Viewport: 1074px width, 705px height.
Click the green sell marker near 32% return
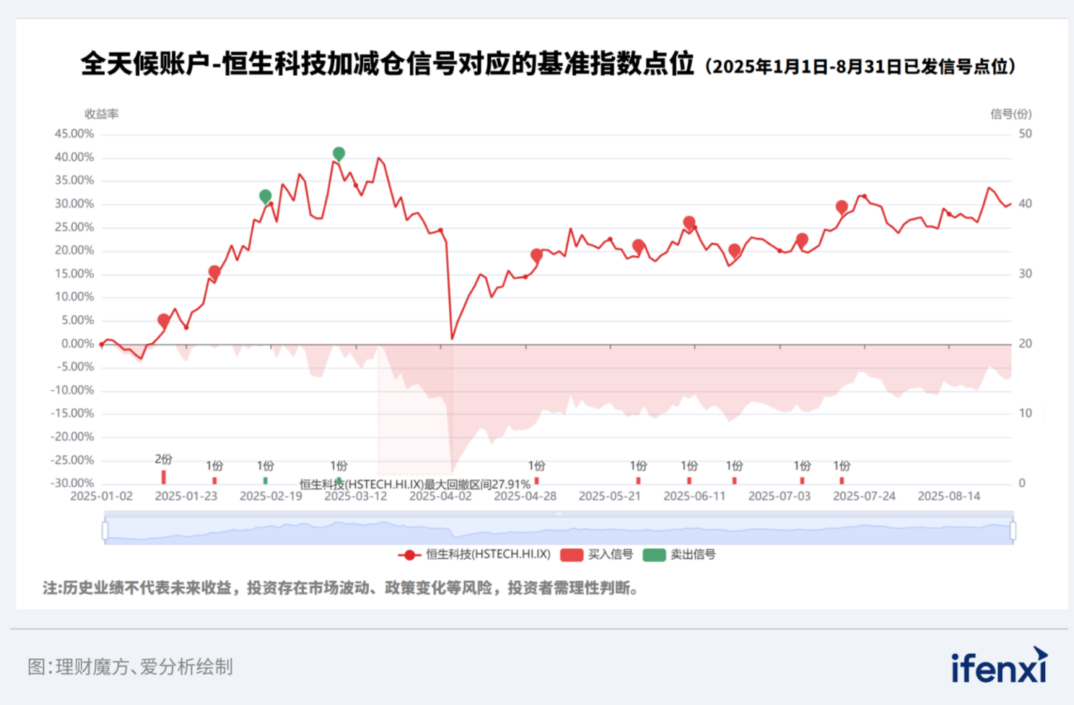click(x=265, y=197)
